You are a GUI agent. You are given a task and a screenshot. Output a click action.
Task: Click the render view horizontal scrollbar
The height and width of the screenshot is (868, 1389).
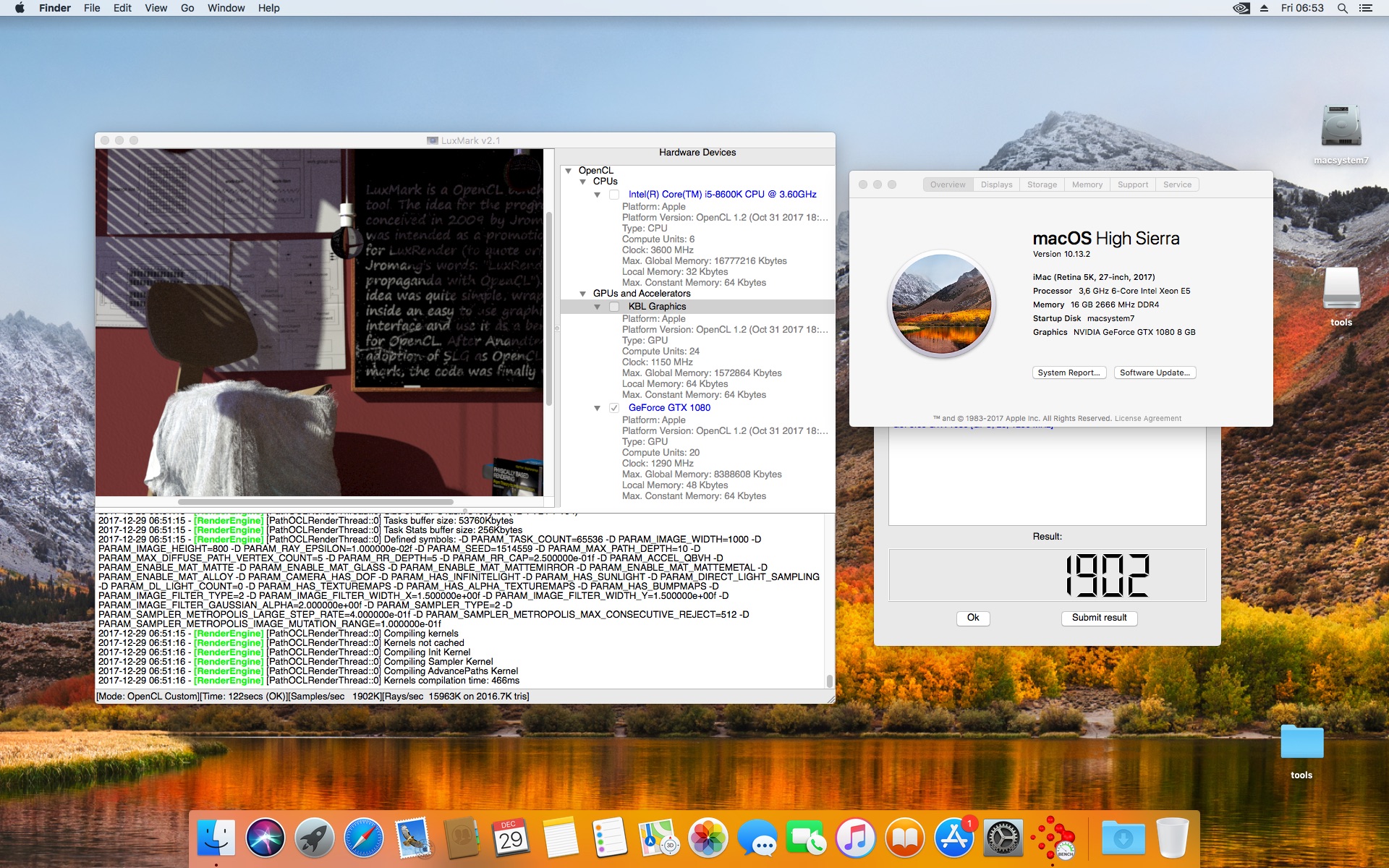315,501
